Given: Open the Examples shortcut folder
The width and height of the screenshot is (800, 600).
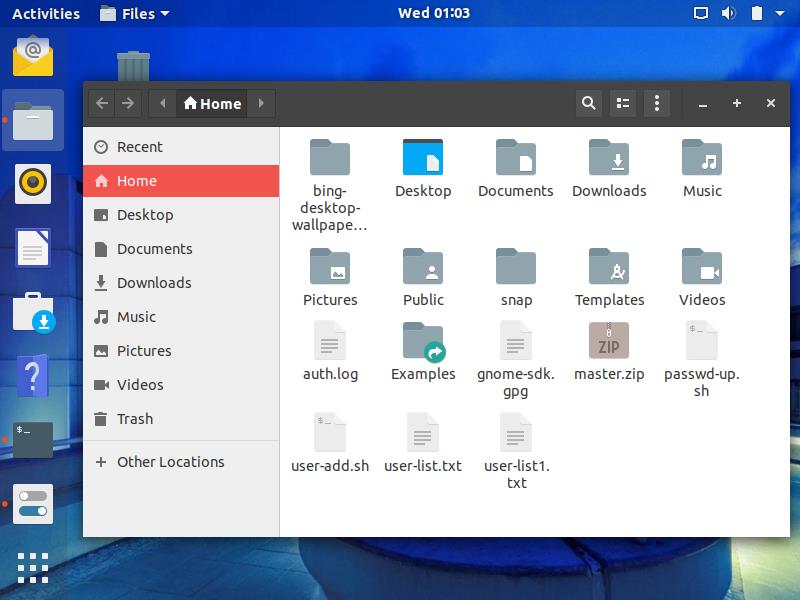Looking at the screenshot, I should tap(423, 341).
